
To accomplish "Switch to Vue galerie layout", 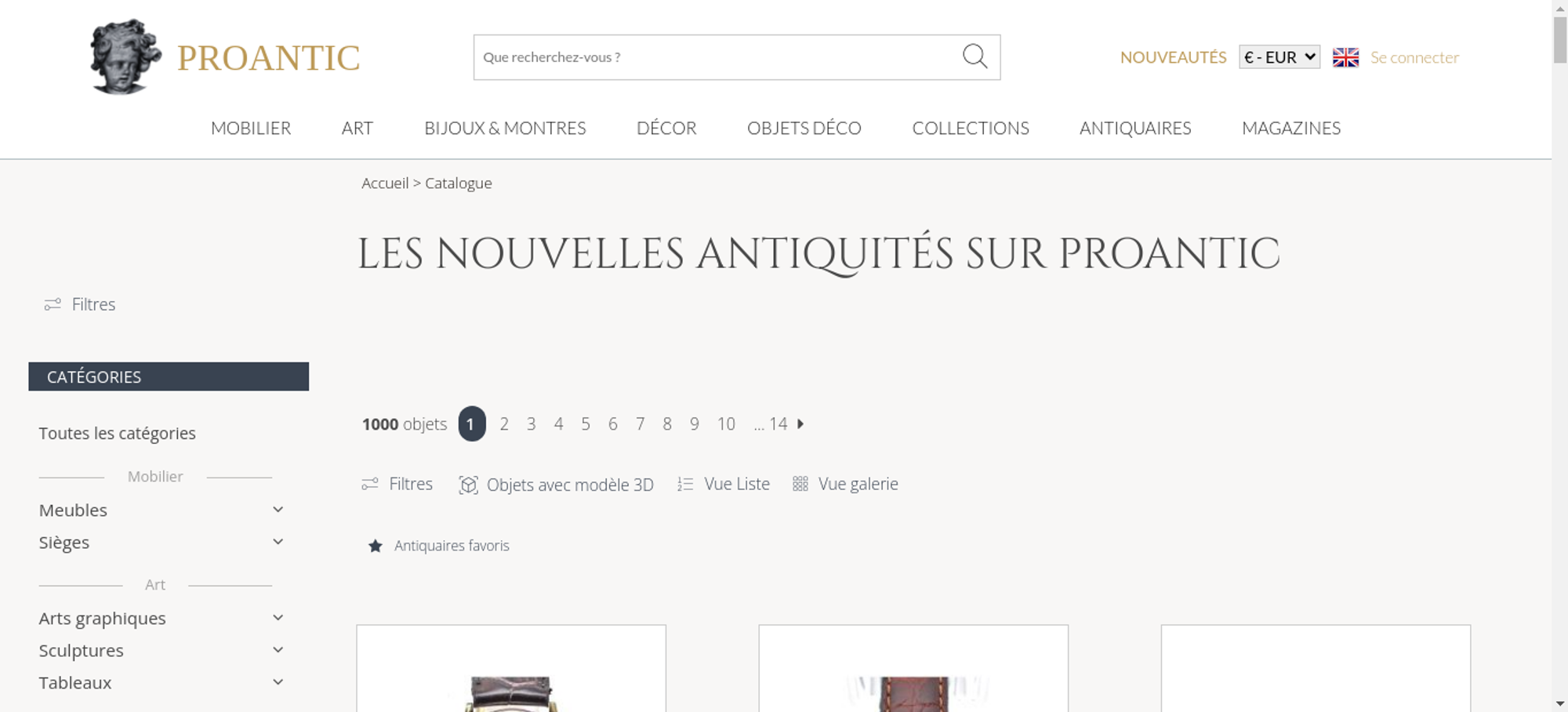I will coord(845,484).
